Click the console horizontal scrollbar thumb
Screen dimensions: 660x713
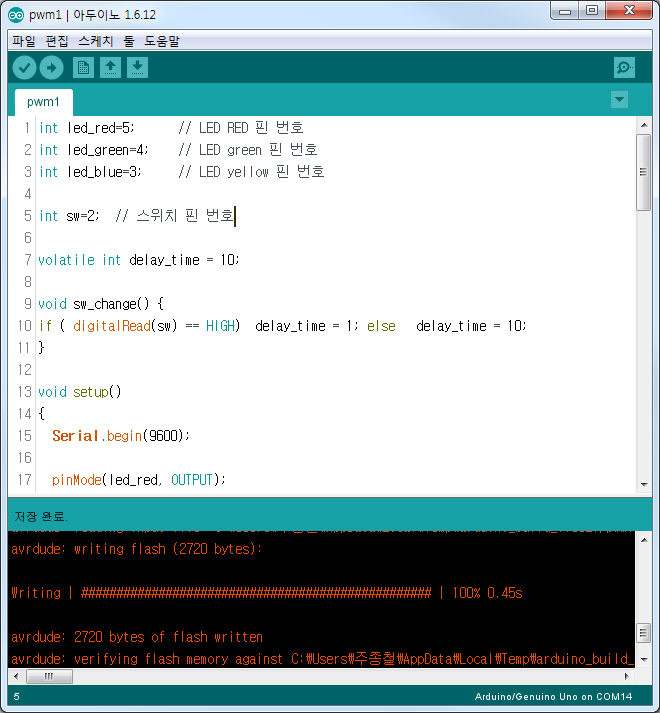click(49, 676)
